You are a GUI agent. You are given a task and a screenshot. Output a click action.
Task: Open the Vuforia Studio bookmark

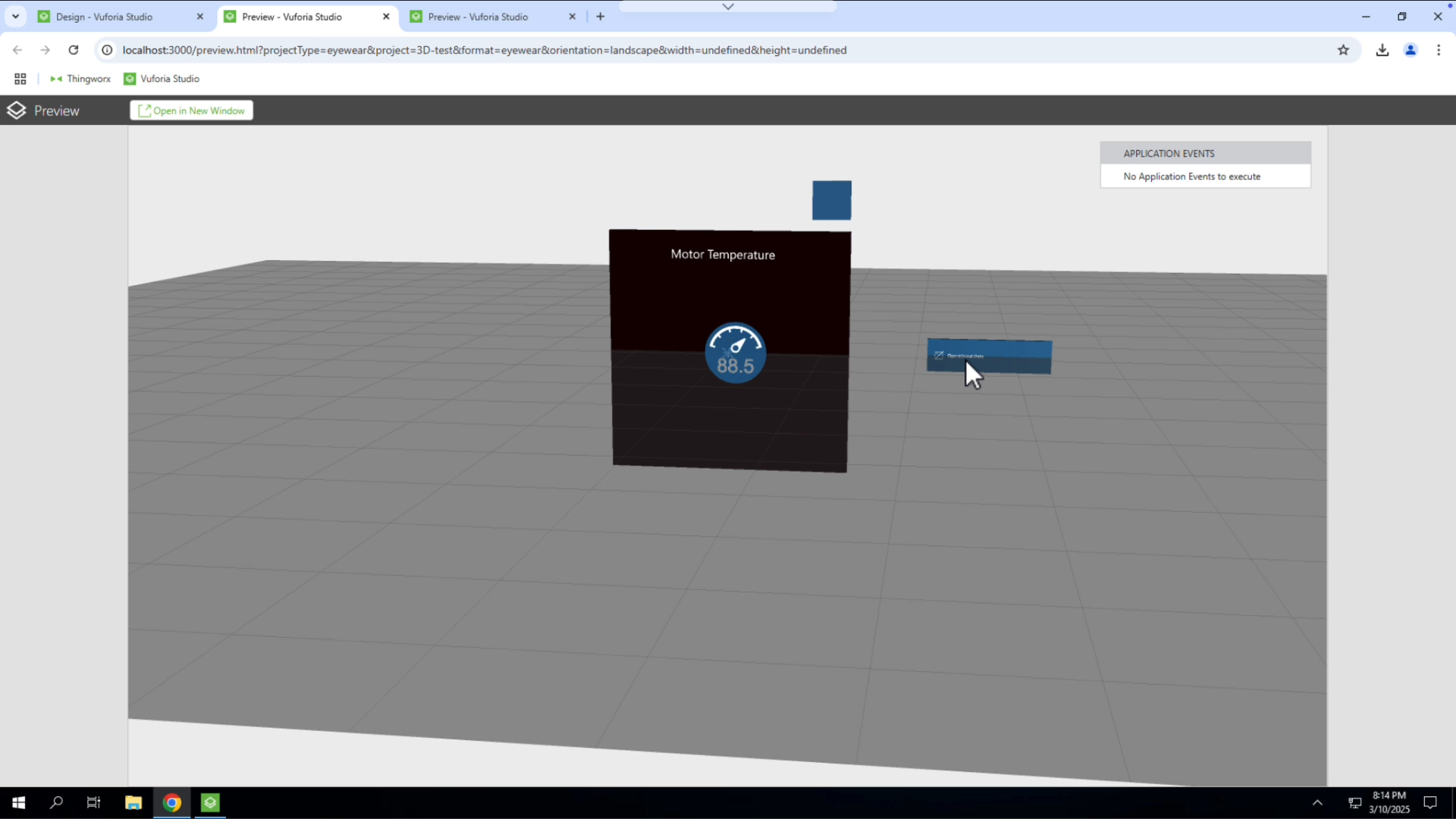click(162, 79)
